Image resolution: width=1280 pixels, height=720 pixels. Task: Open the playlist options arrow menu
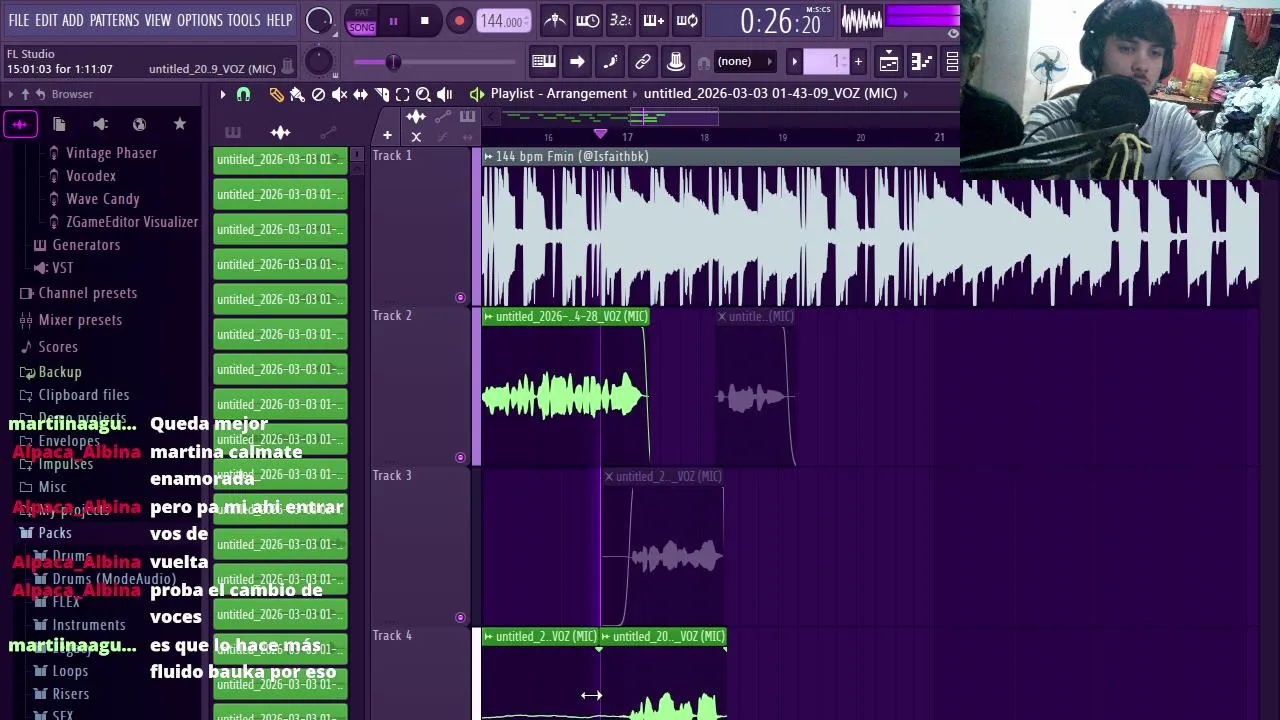[223, 94]
